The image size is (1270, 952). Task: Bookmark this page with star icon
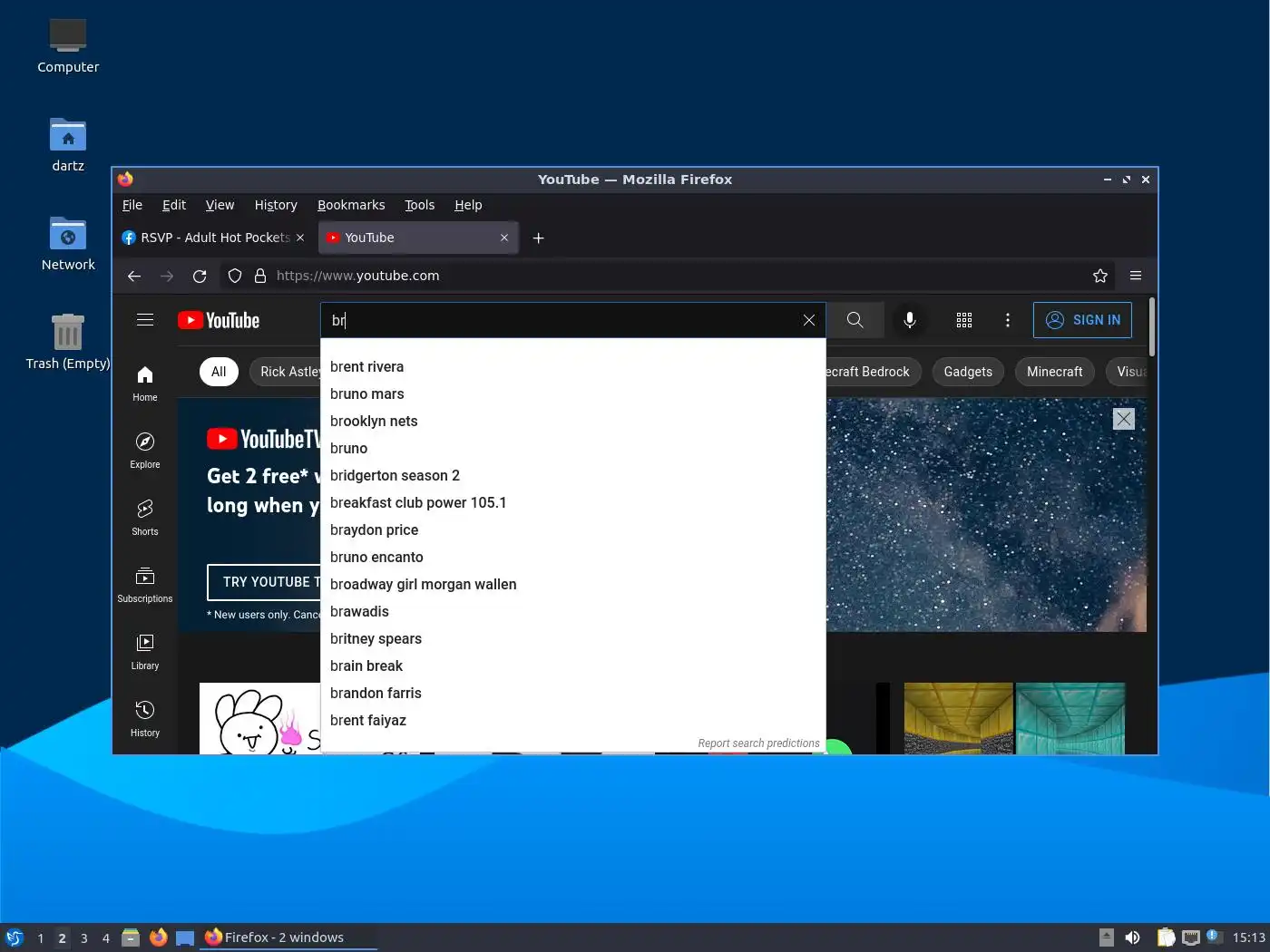(1100, 276)
